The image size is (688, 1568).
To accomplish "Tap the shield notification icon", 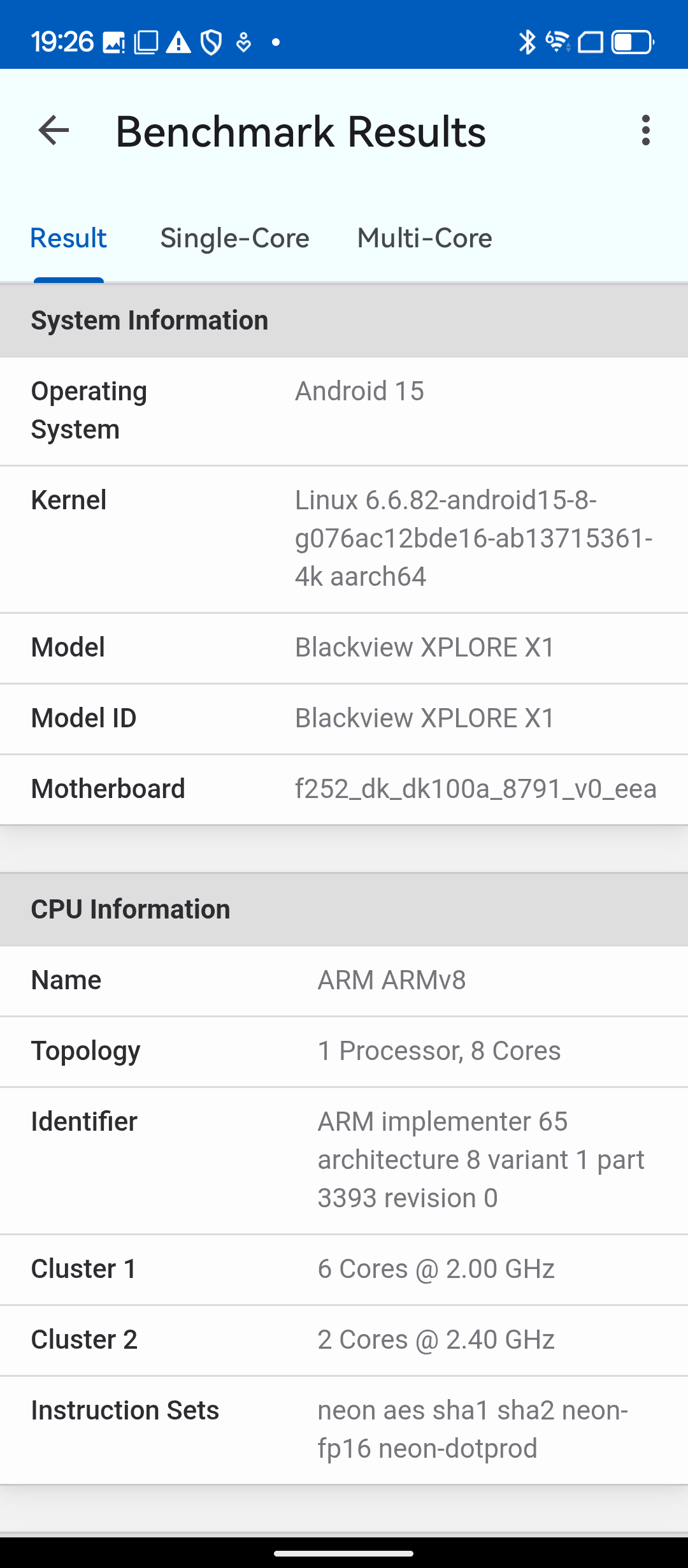I will (x=211, y=43).
